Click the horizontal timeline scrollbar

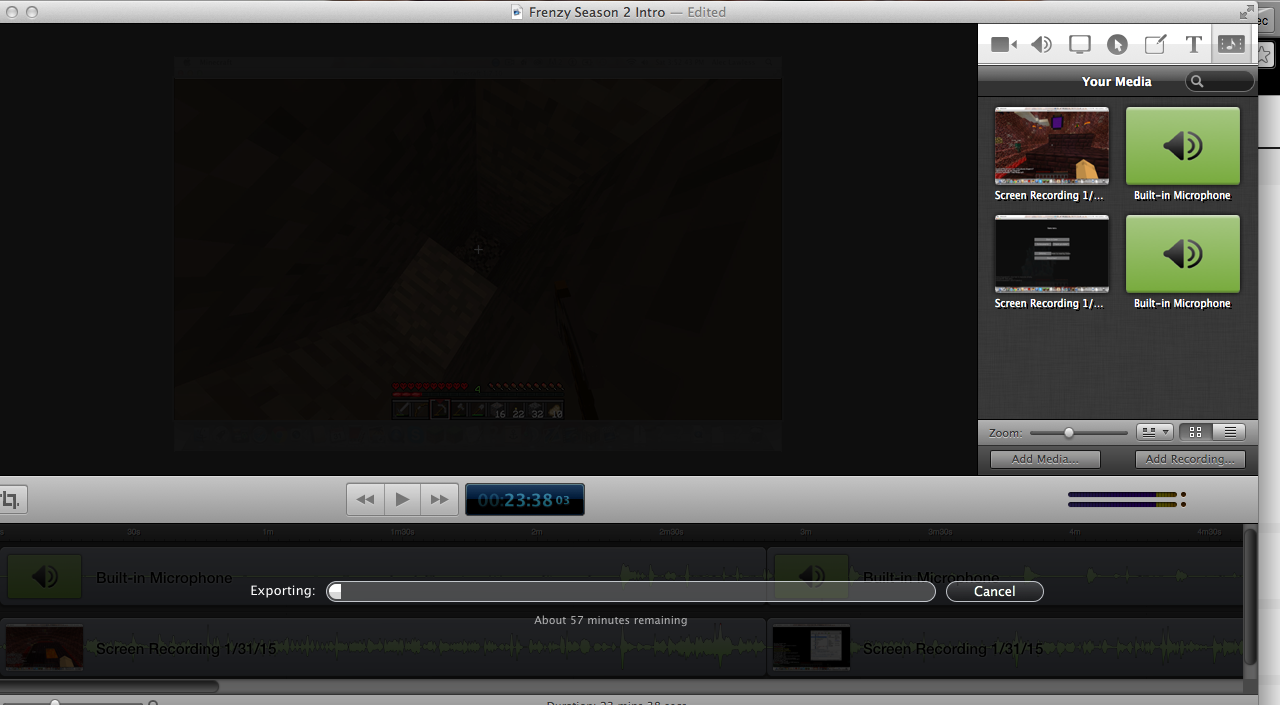click(110, 686)
